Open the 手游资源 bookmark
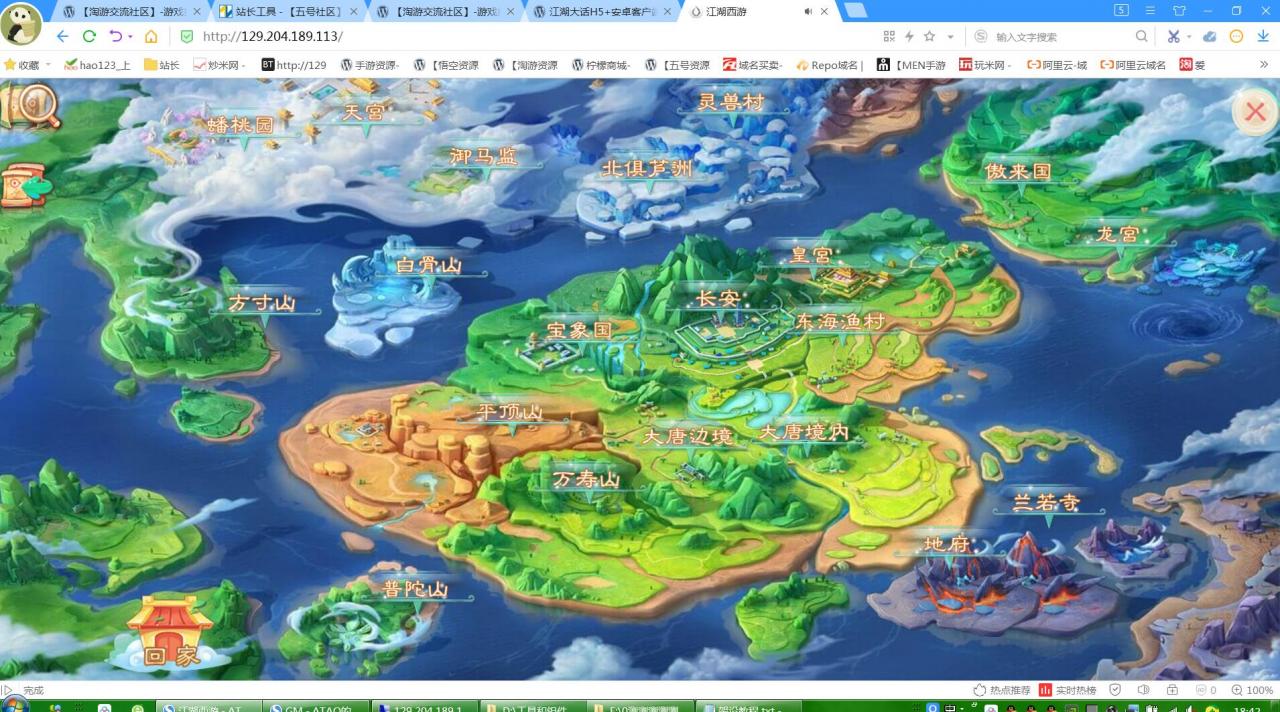Viewport: 1280px width, 712px height. coord(370,65)
